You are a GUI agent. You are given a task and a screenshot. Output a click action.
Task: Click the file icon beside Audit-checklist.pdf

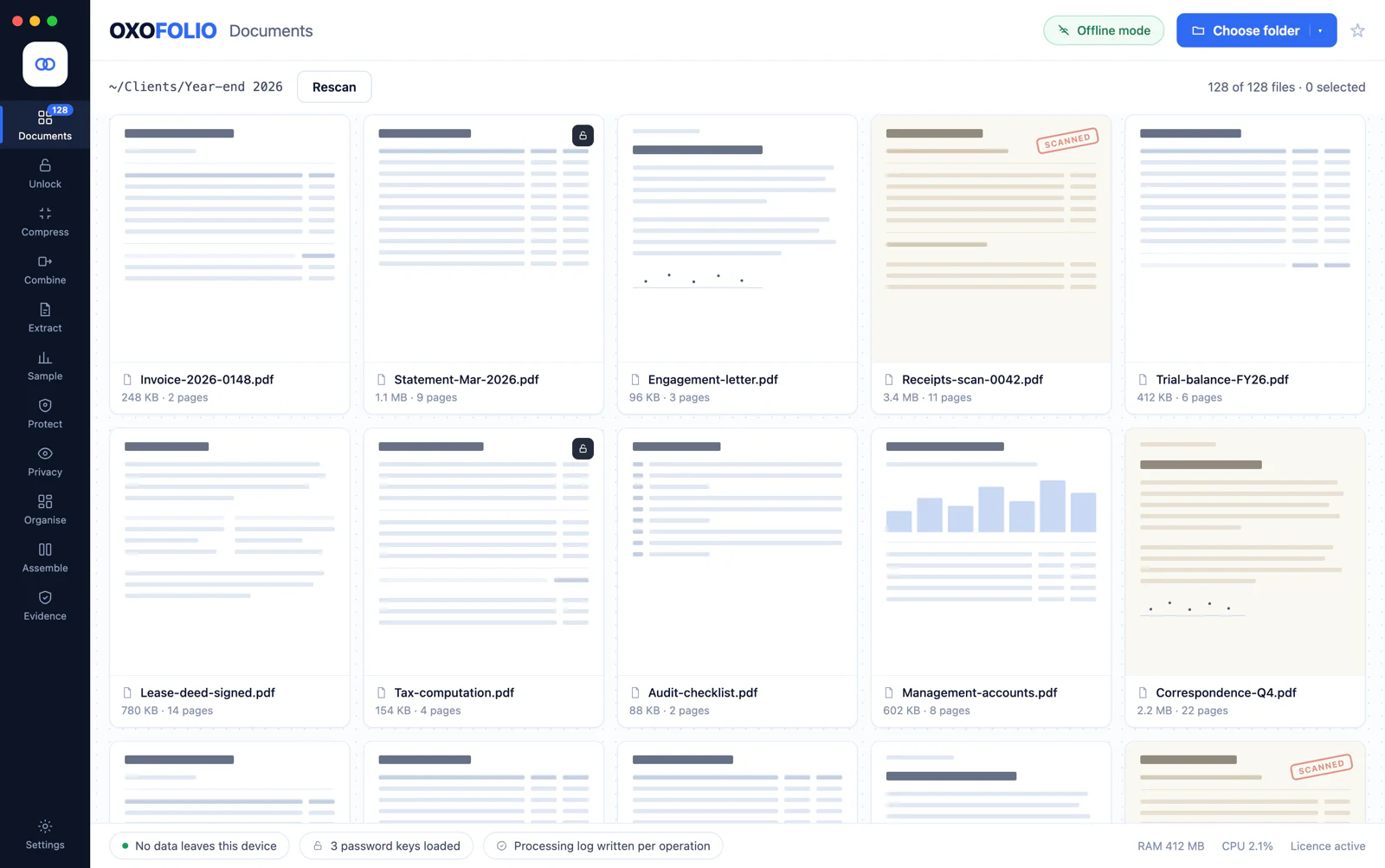pyautogui.click(x=635, y=692)
